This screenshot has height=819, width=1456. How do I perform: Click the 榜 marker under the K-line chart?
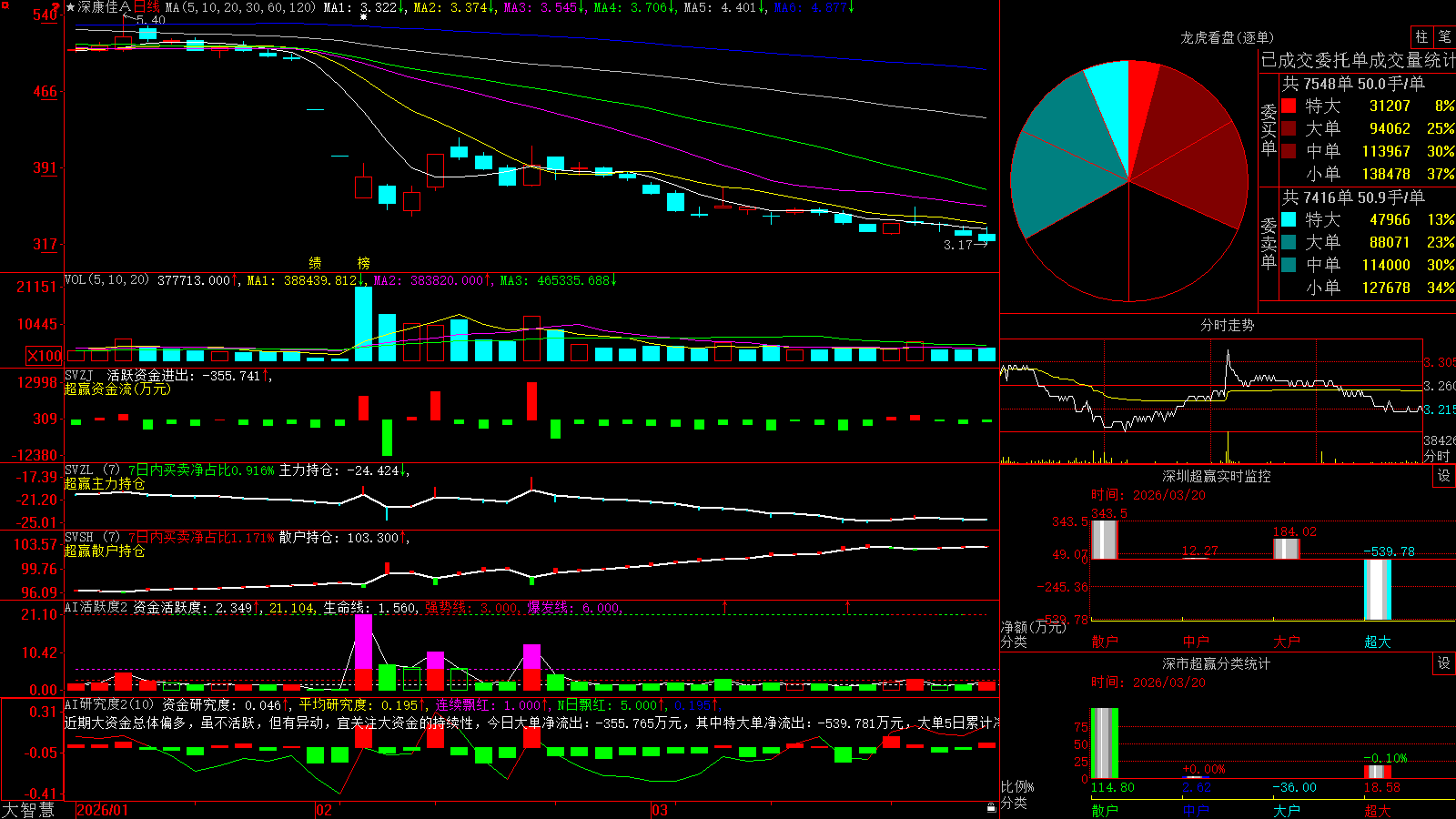tap(364, 263)
